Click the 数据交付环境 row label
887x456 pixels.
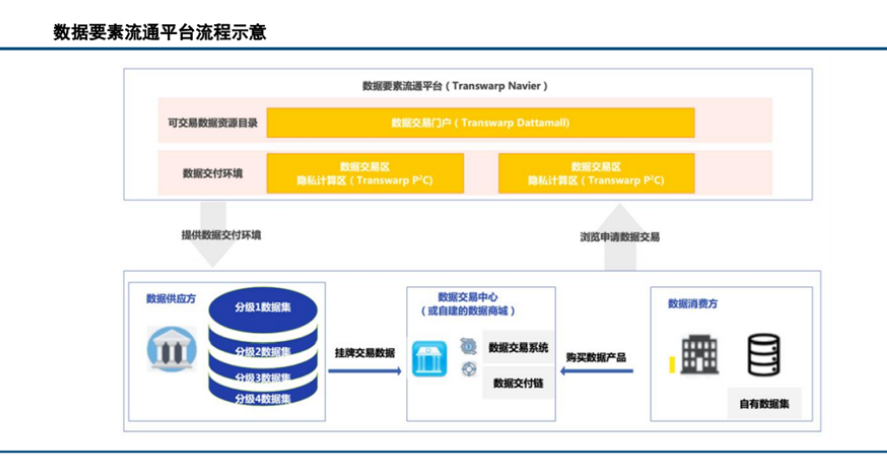212,174
